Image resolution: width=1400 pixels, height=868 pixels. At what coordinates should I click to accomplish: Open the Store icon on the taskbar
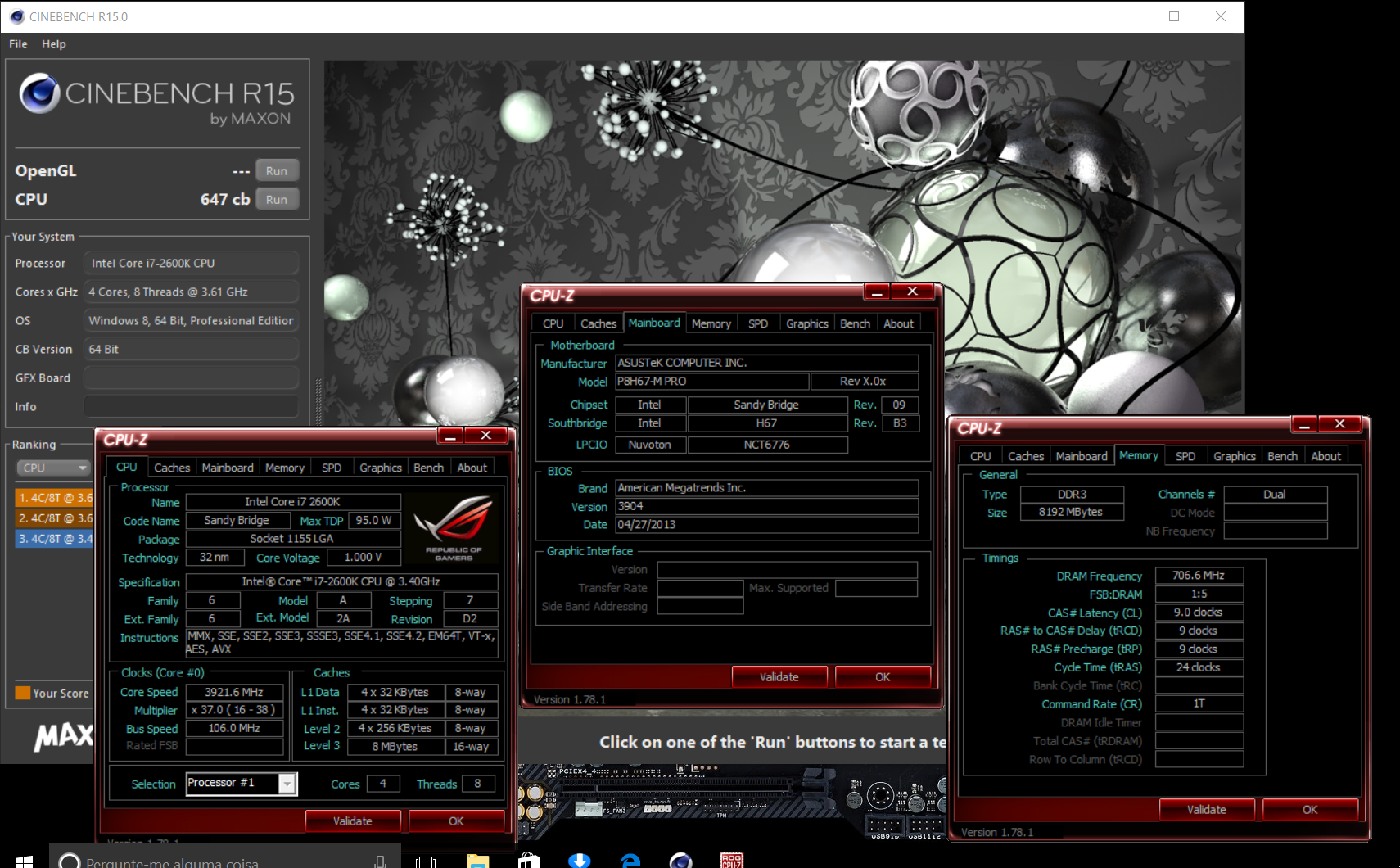[529, 861]
